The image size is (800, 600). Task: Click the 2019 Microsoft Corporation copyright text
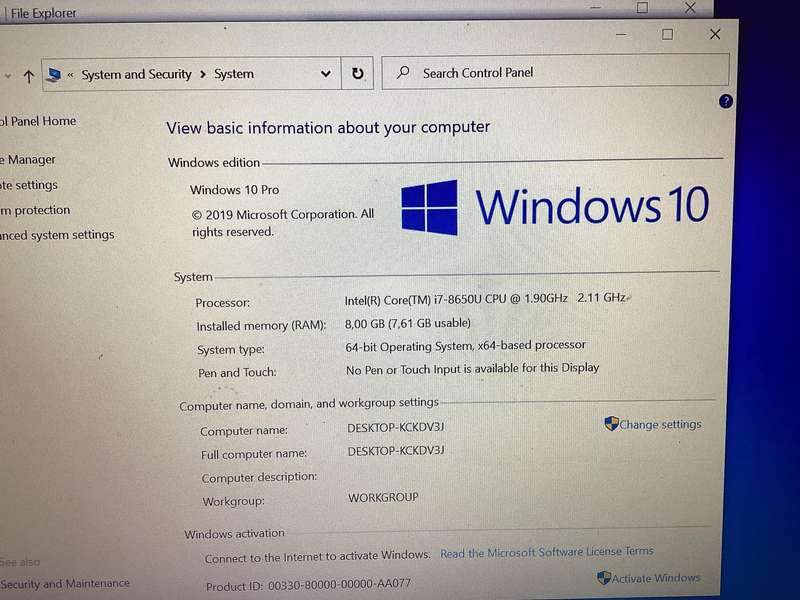pyautogui.click(x=283, y=223)
